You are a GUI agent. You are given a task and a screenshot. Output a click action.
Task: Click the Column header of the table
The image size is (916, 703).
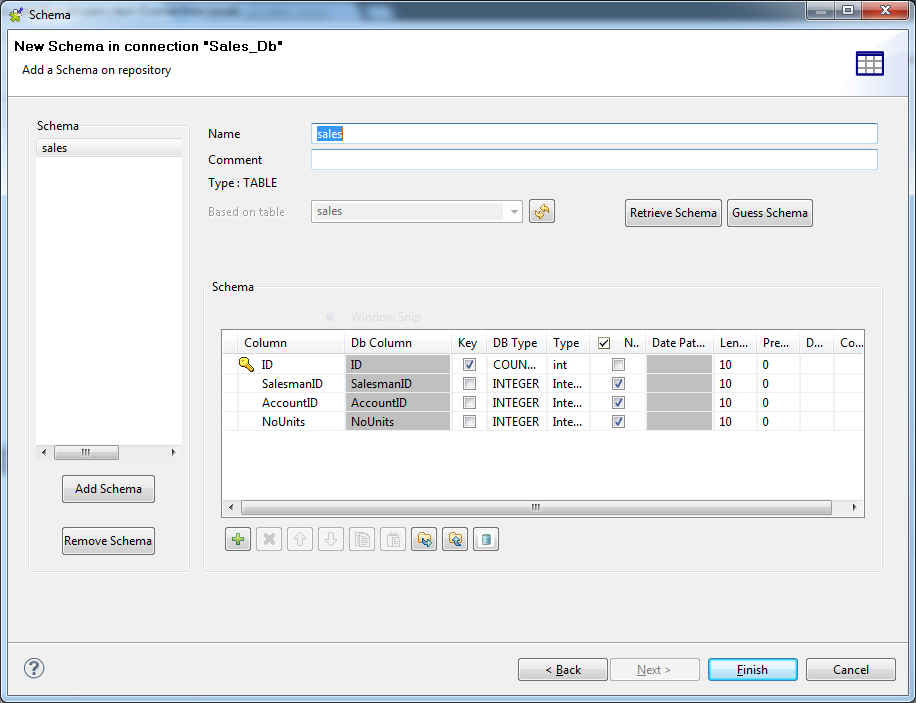tap(292, 343)
